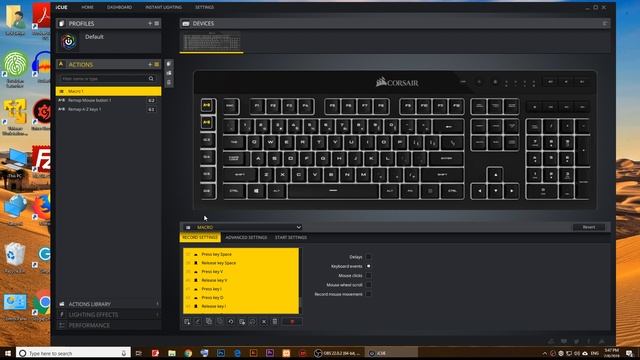Click the iCUE taskbar button
Screen dimensions: 640x360
[x=392, y=353]
